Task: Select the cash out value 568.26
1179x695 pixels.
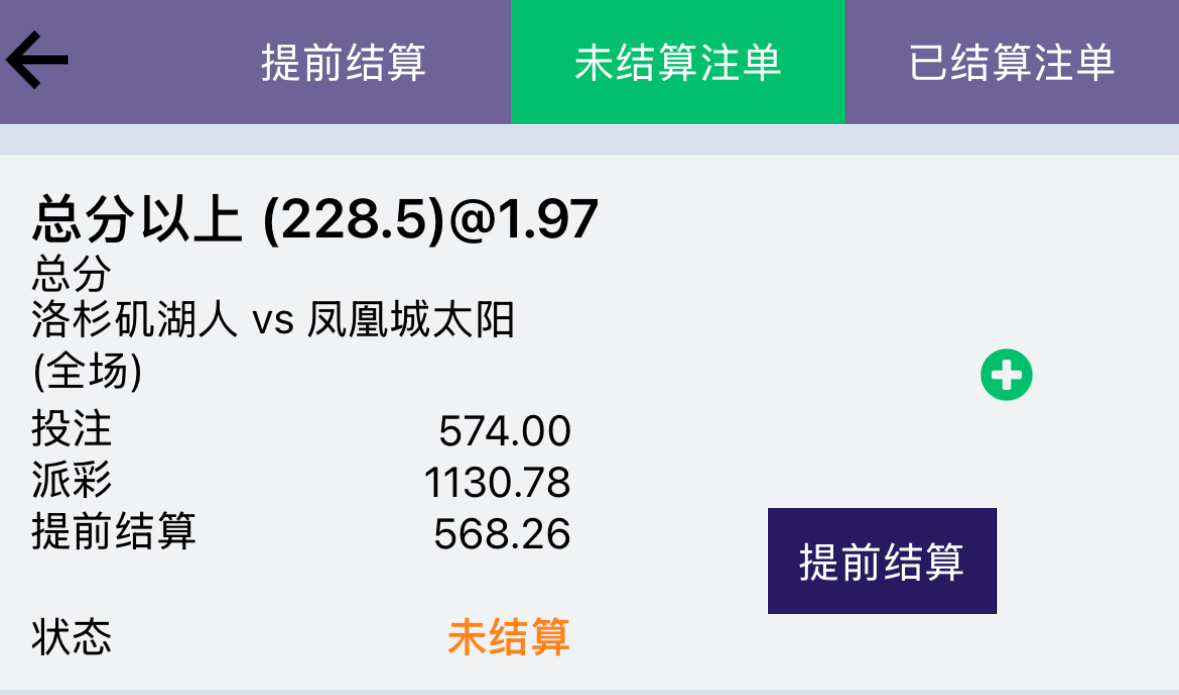Action: tap(502, 534)
